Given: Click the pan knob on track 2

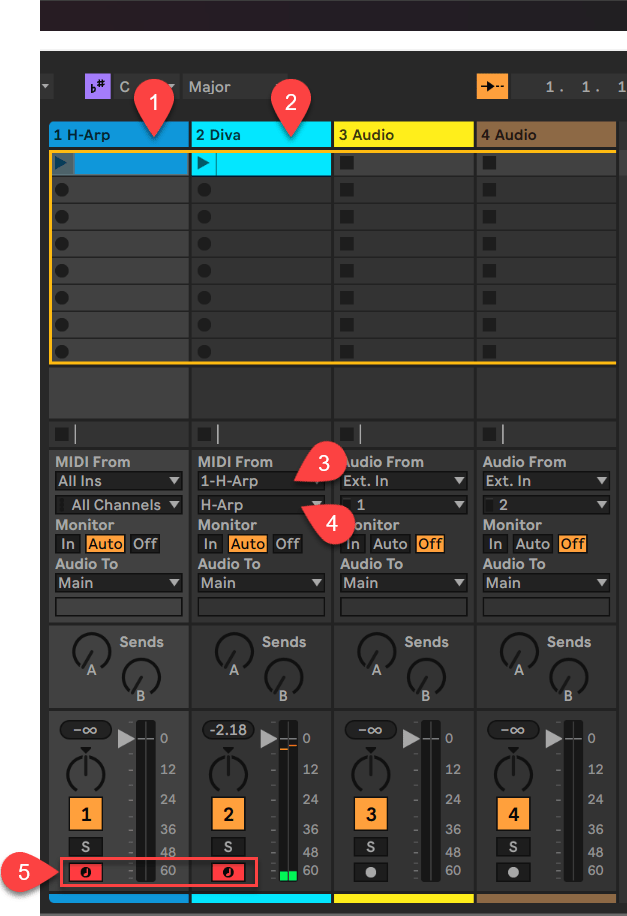Looking at the screenshot, I should 229,771.
